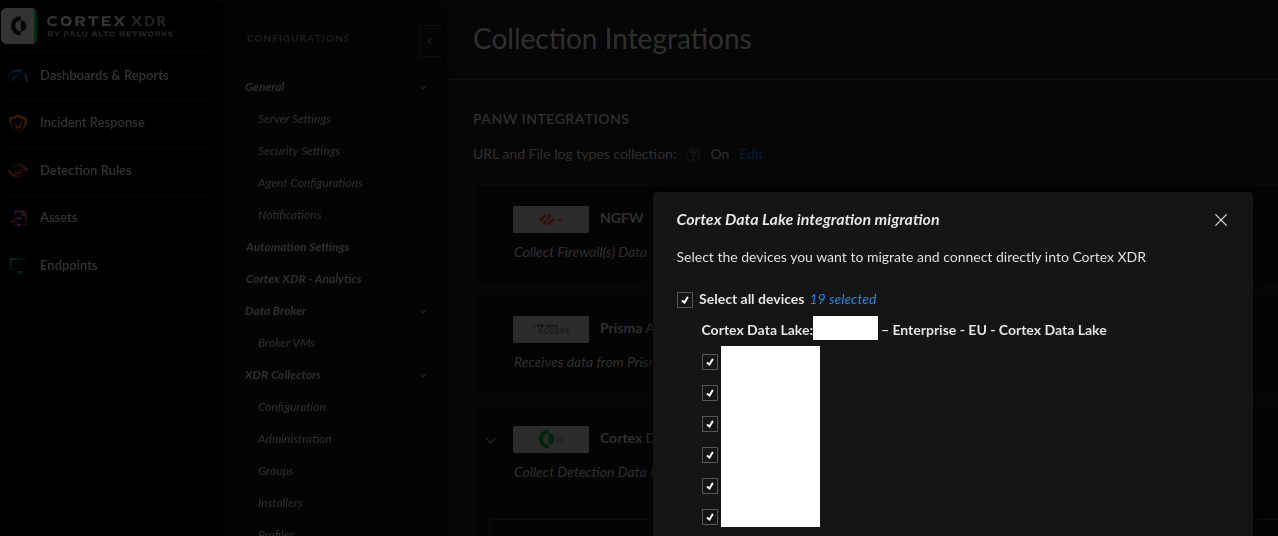Toggle Select all devices checkbox

[x=685, y=300]
